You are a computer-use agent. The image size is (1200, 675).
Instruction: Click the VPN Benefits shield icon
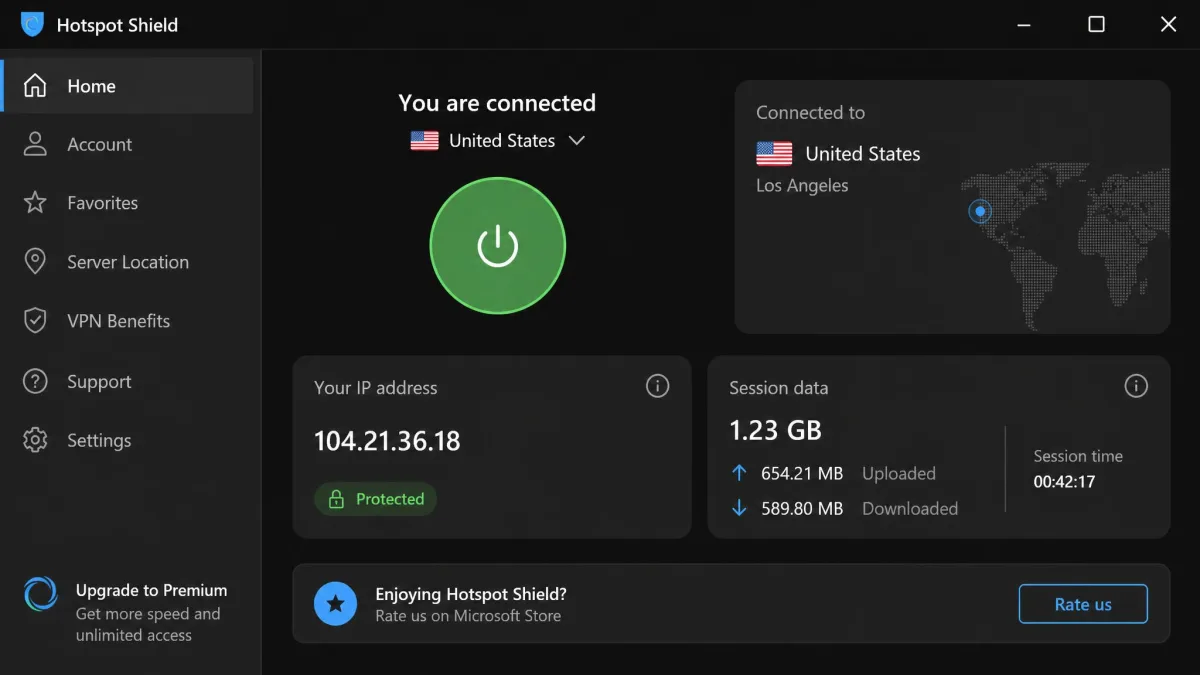(x=35, y=321)
